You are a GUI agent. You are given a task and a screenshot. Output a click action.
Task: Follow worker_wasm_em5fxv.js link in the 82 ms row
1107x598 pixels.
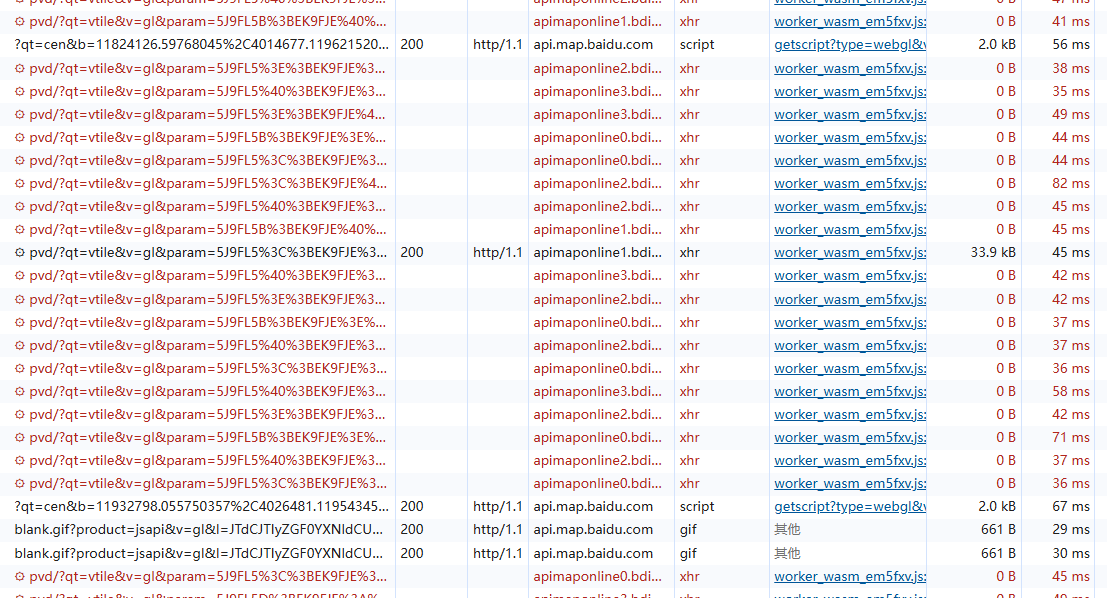click(849, 184)
